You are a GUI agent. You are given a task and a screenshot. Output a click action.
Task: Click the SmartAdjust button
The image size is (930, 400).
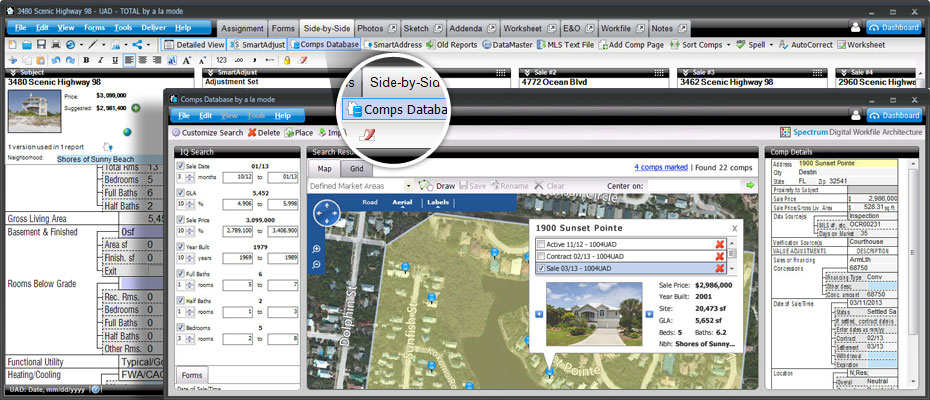tap(257, 45)
